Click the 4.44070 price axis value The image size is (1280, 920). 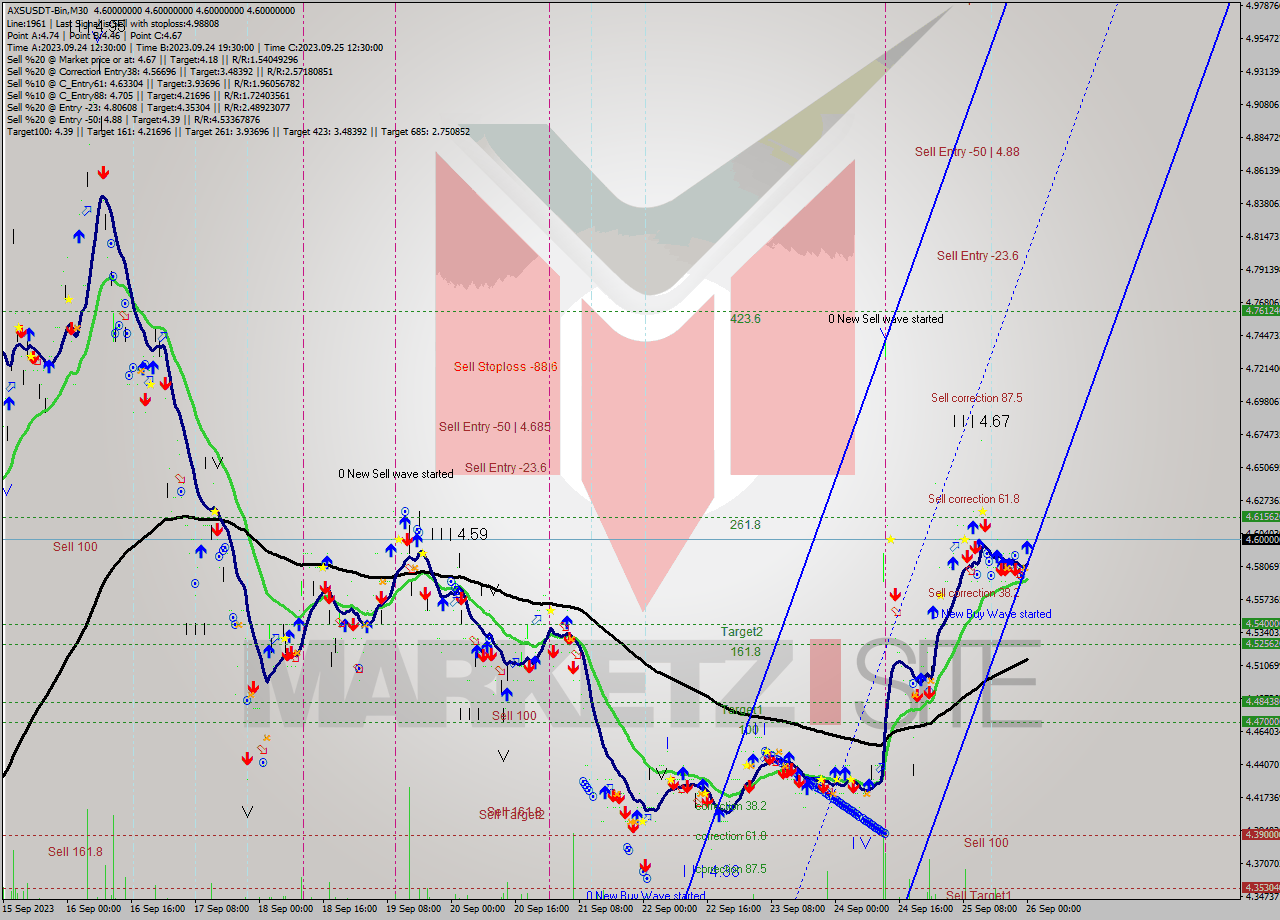tap(1261, 764)
